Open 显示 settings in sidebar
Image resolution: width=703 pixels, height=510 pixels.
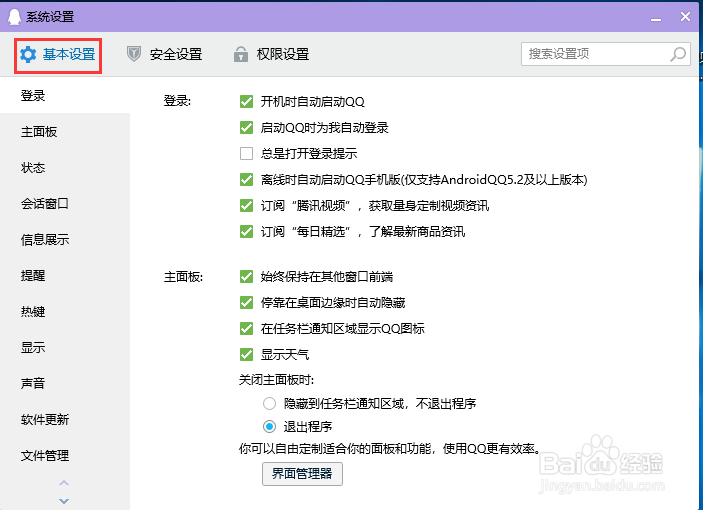[x=65, y=347]
